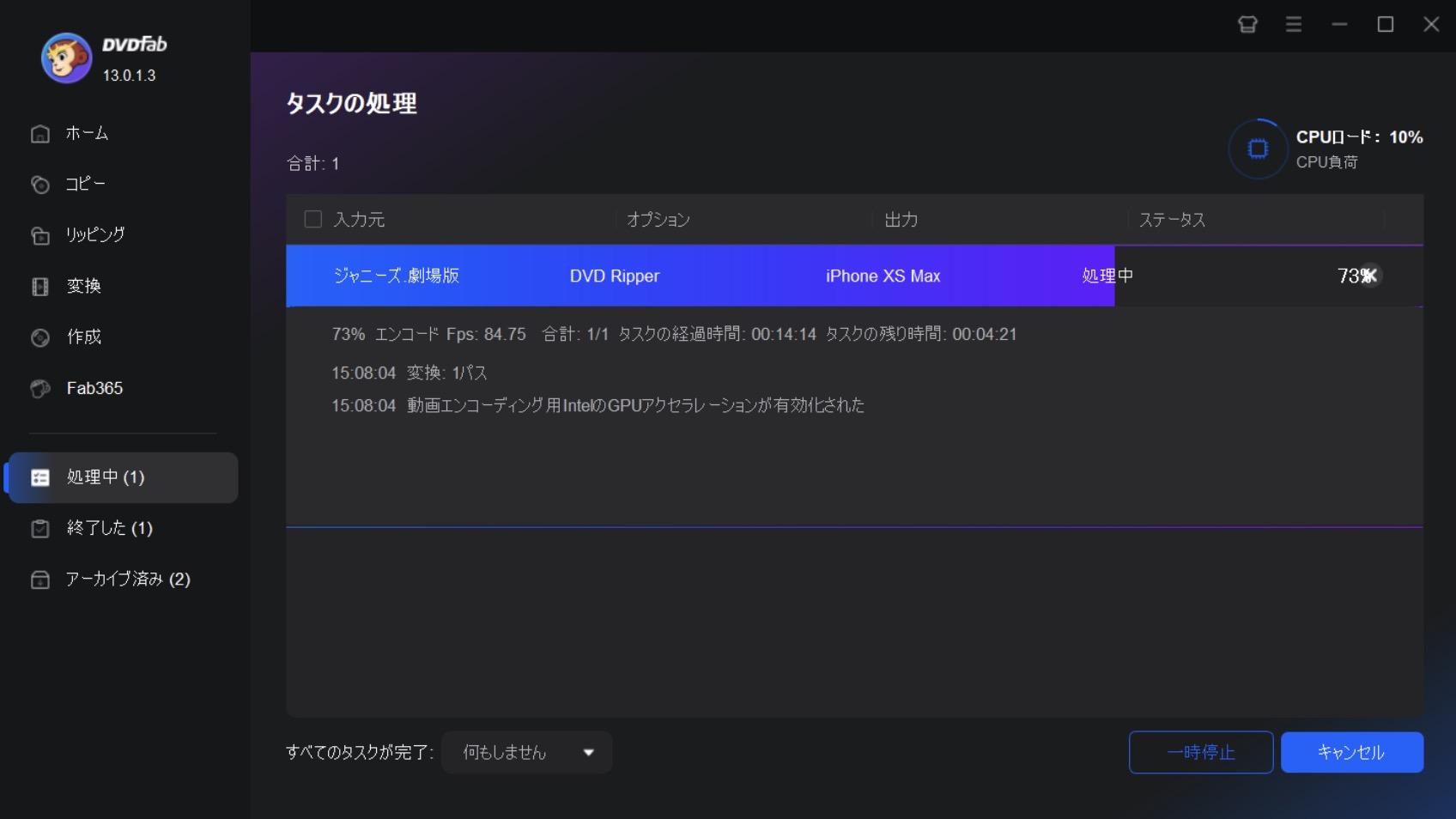Click the Intel GPU acceleration log line
Image resolution: width=1456 pixels, height=819 pixels.
pos(598,405)
